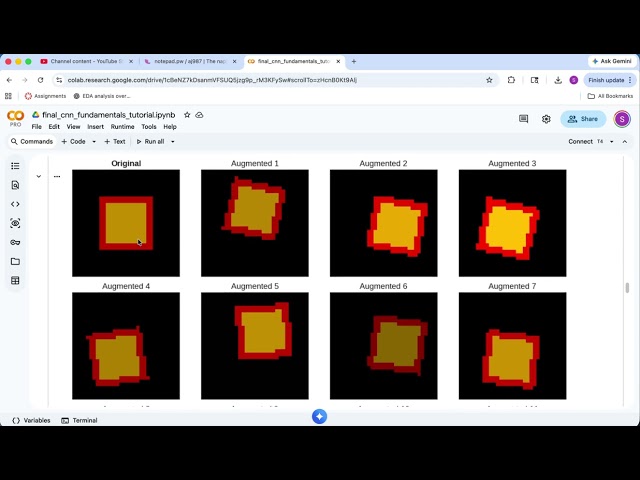Viewport: 640px width, 480px height.
Task: Star the notebook next to its title
Action: [187, 115]
